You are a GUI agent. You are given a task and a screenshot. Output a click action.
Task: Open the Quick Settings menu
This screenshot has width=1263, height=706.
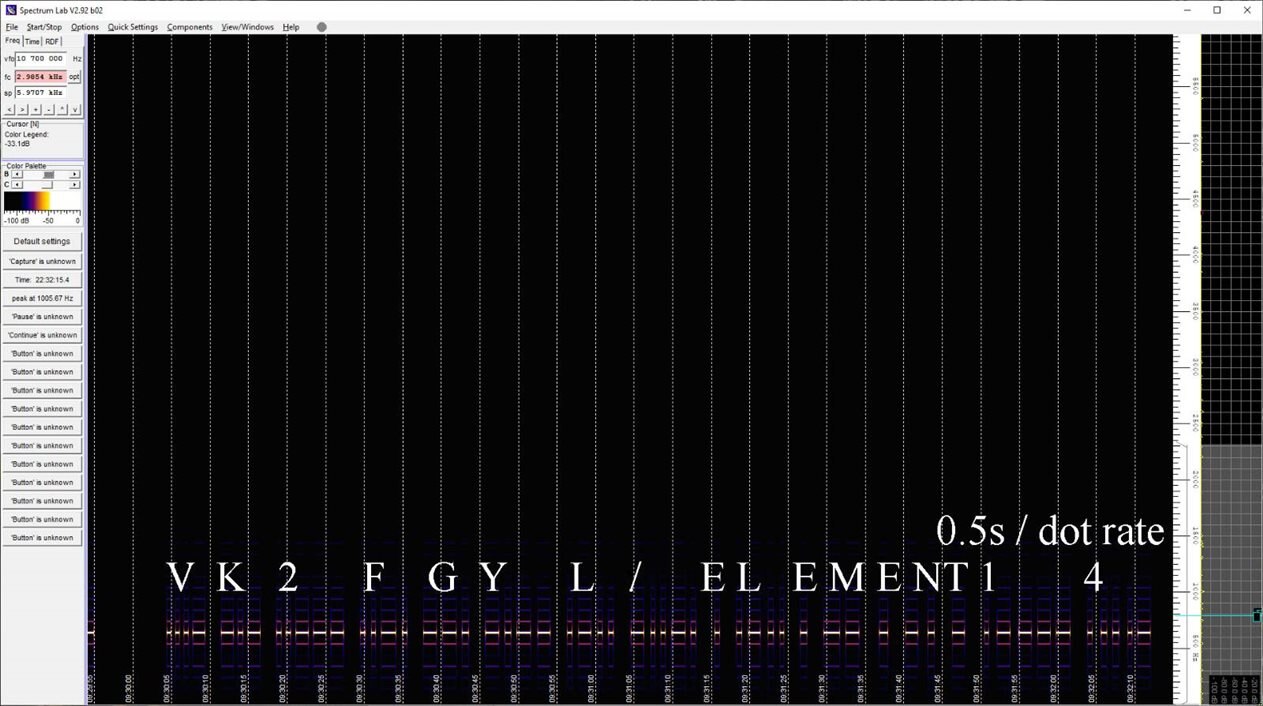tap(133, 27)
